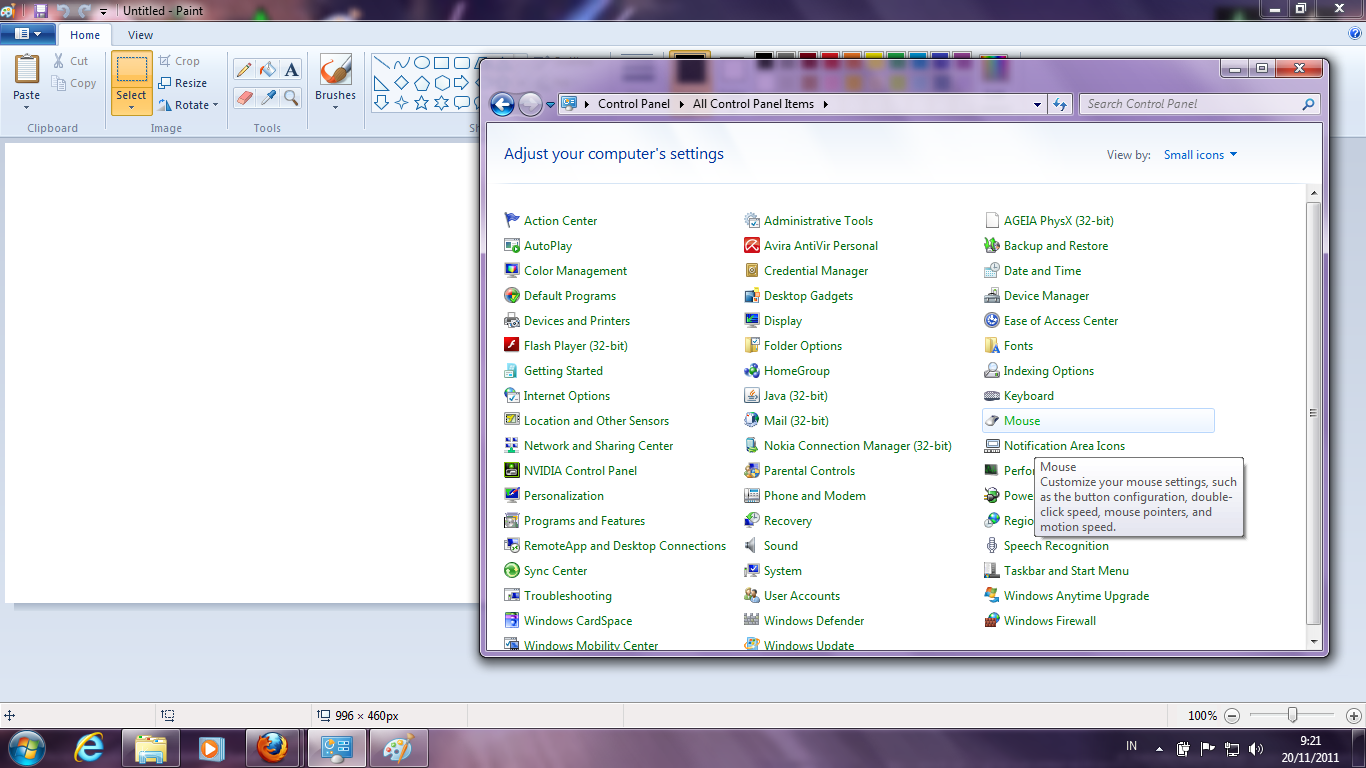The image size is (1366, 768).
Task: Open the Folder Options link
Action: tap(803, 346)
